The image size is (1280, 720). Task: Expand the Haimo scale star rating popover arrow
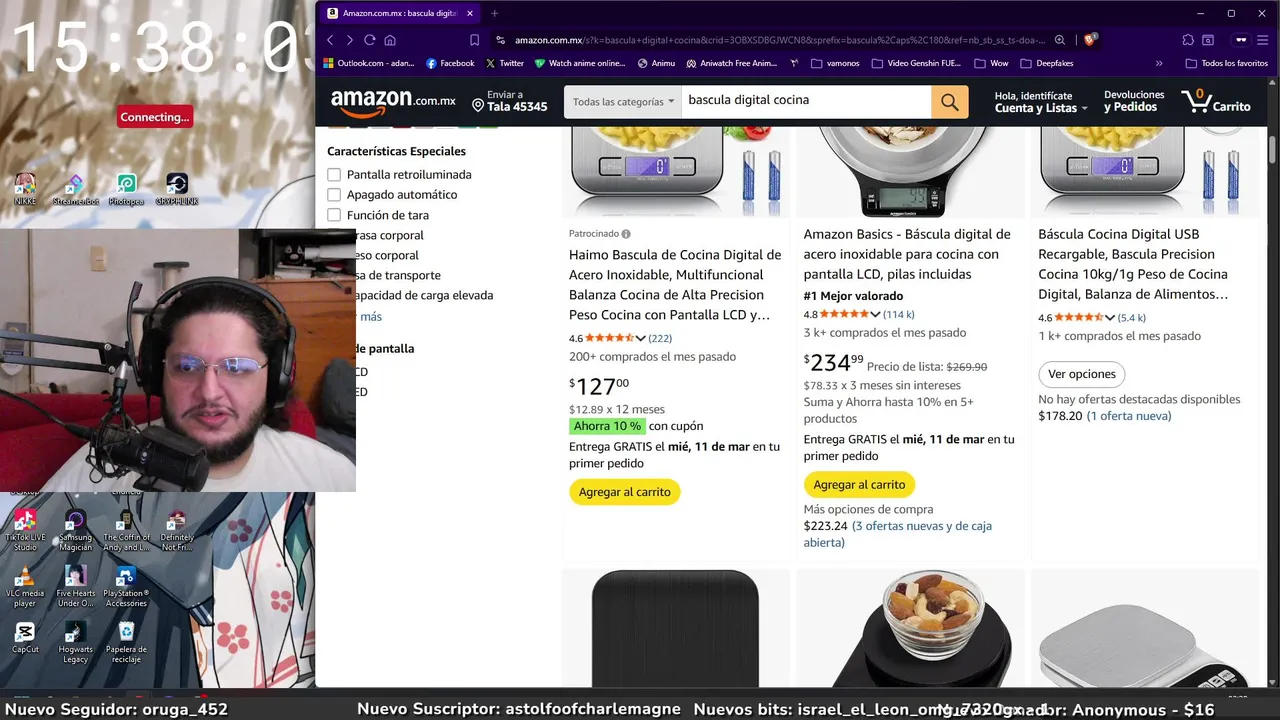[x=641, y=338]
